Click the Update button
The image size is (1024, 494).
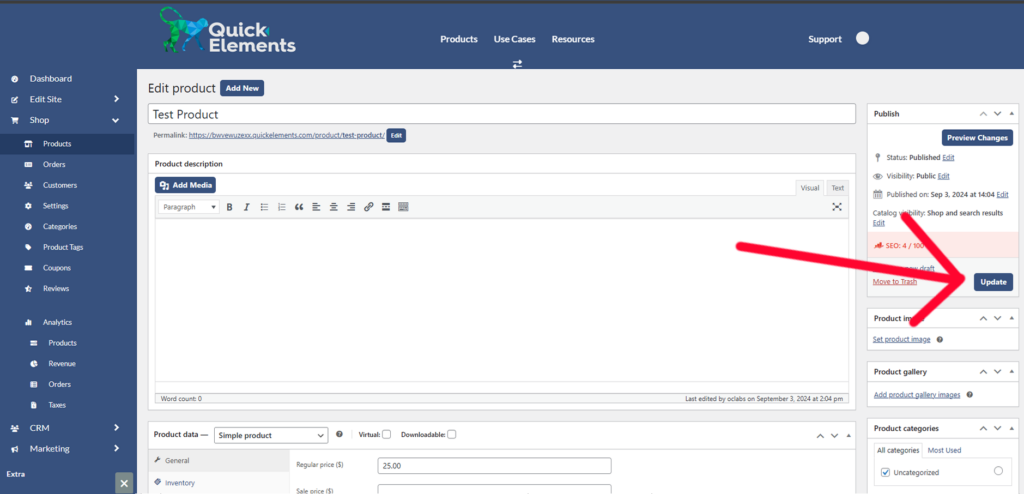(x=993, y=282)
